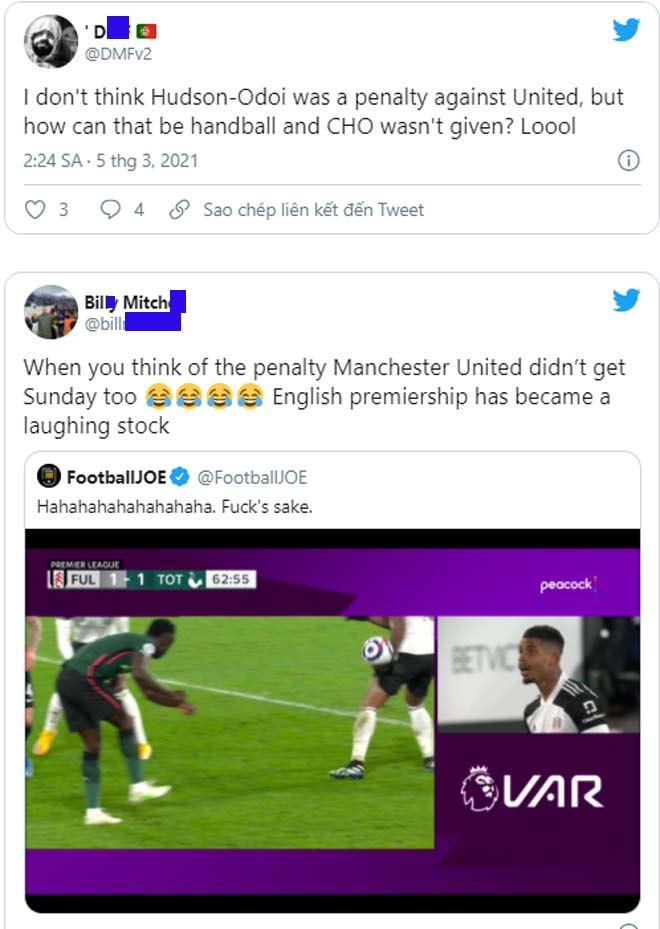Viewport: 660px width, 929px height.
Task: Open the VAR match screenshot image
Action: pyautogui.click(x=332, y=720)
